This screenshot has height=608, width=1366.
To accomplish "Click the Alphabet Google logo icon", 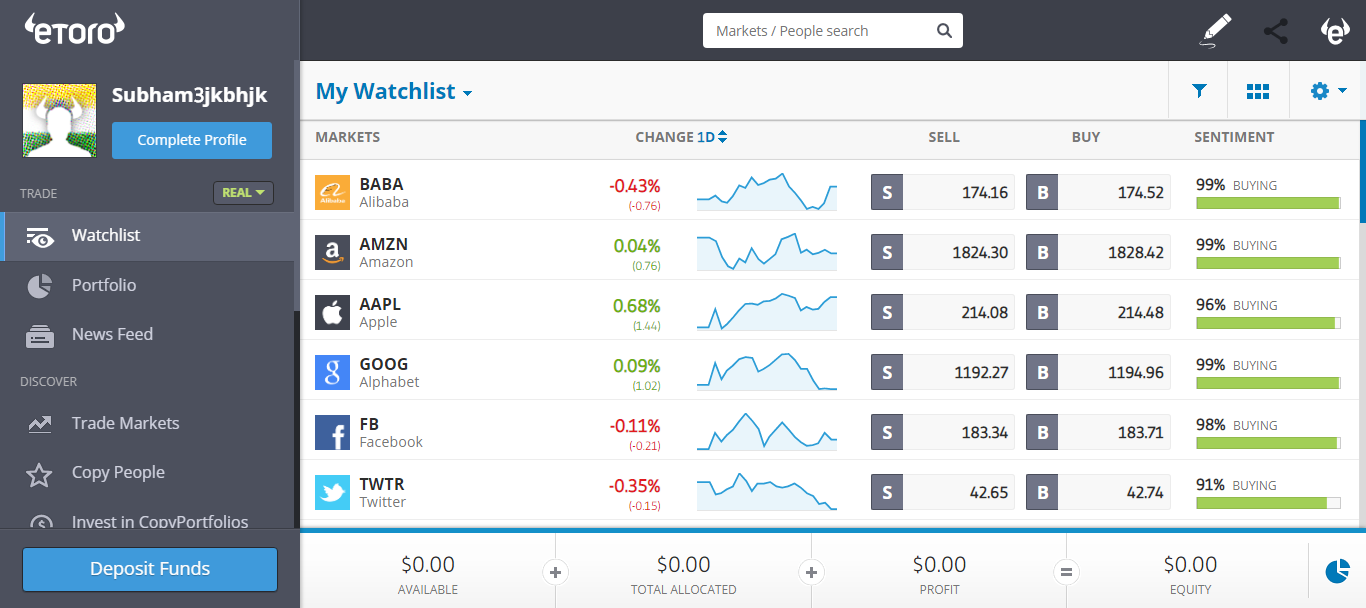I will click(x=332, y=372).
